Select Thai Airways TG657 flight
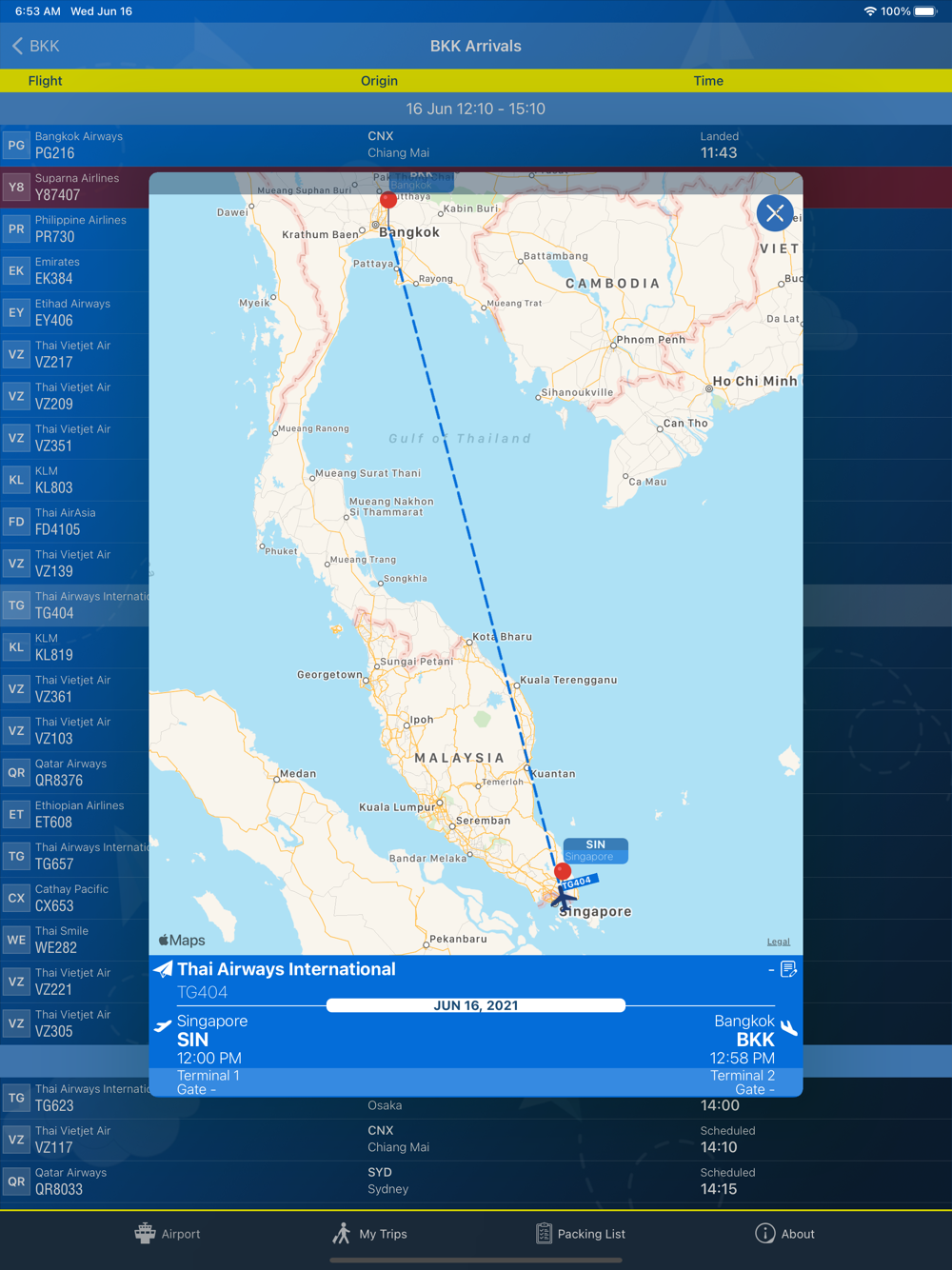The width and height of the screenshot is (952, 1270). (x=74, y=858)
